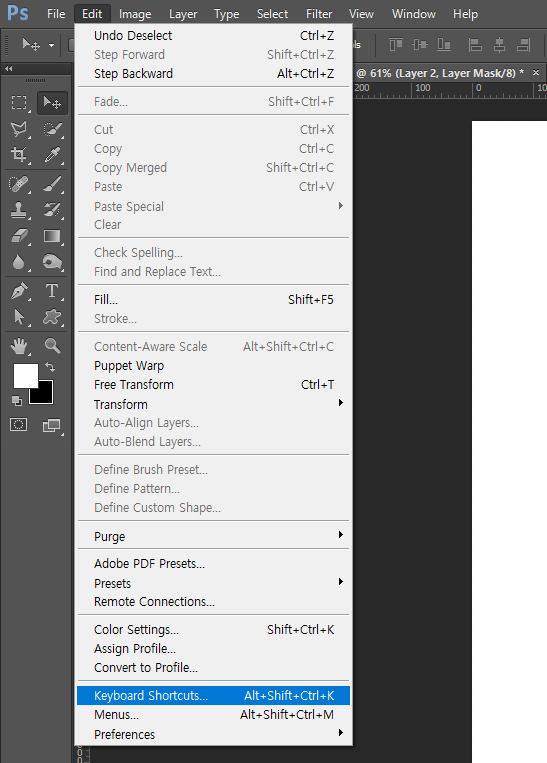Select the Hand tool
Screen dimensions: 547x763
(19, 346)
